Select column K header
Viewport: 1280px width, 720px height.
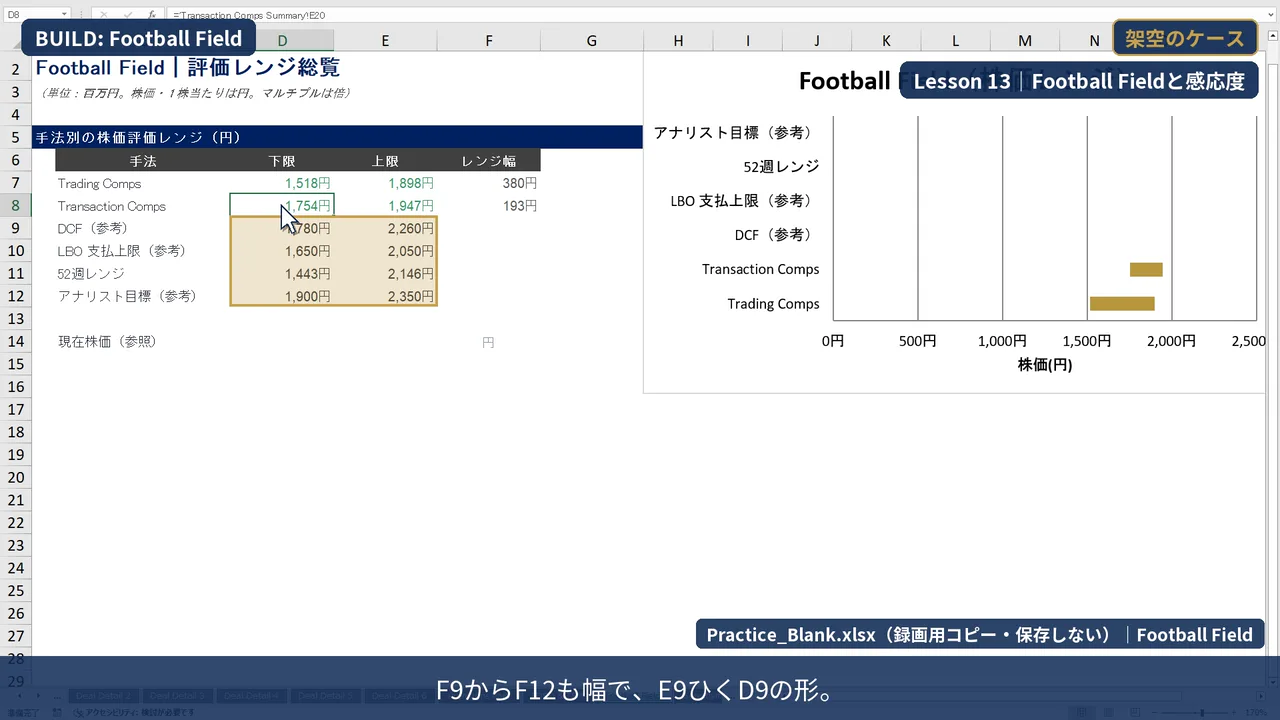coord(886,41)
